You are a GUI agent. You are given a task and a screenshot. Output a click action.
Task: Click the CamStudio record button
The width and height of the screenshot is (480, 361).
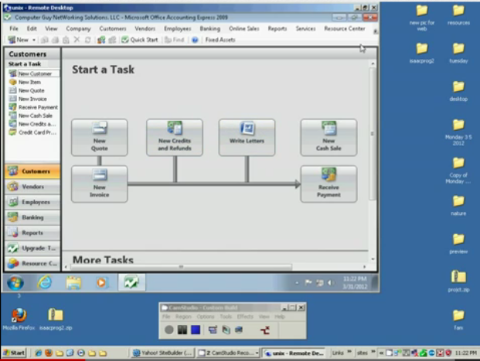click(x=169, y=330)
